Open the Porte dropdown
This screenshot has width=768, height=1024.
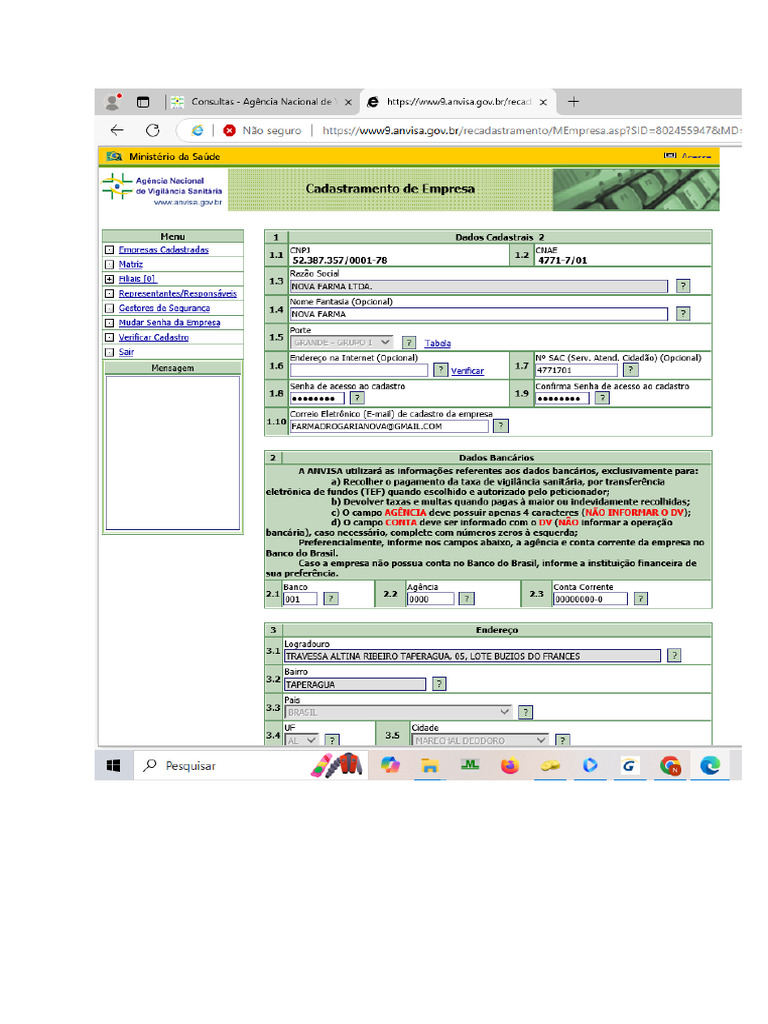(342, 342)
